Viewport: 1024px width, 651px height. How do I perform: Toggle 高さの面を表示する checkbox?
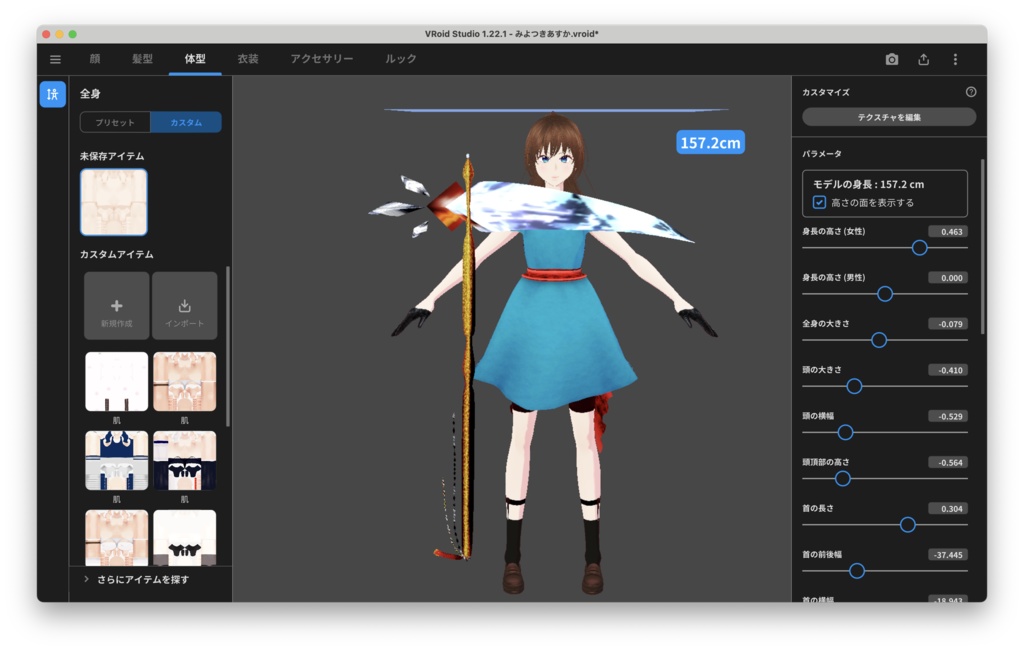(819, 202)
